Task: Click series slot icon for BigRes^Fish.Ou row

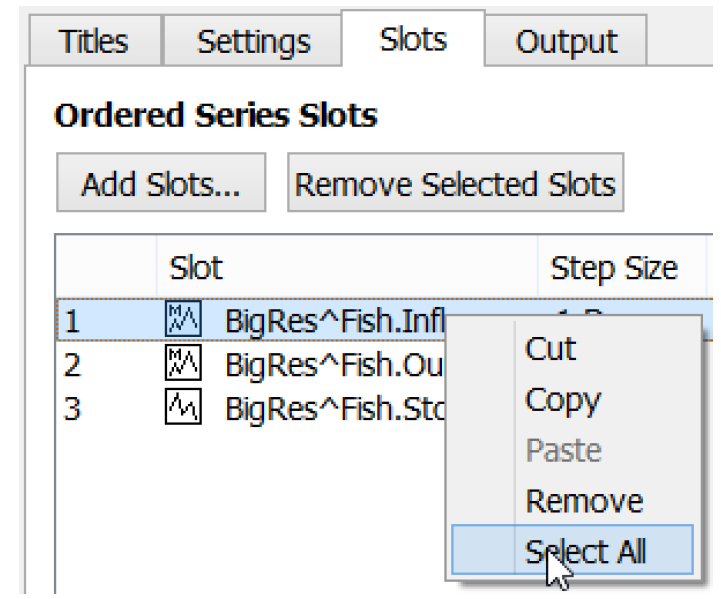Action: 182,365
